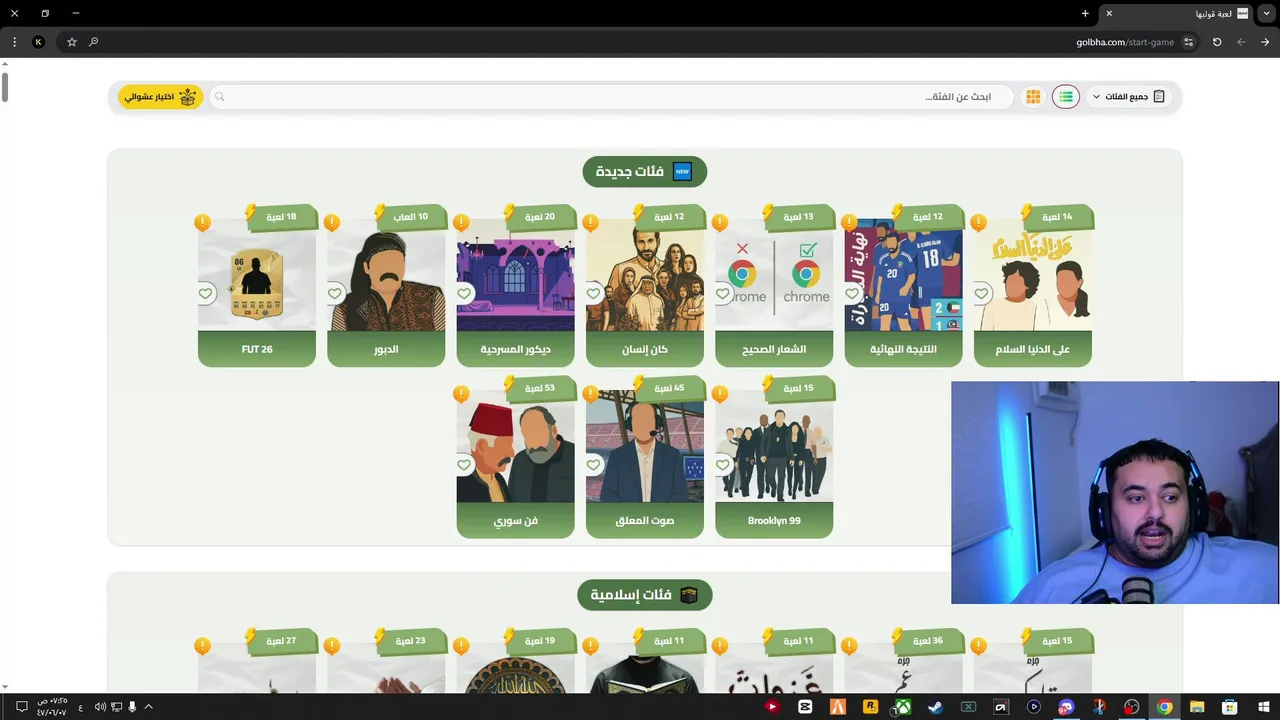Favorite the صوت المعلق category heart
The image size is (1280, 720).
[x=593, y=465]
